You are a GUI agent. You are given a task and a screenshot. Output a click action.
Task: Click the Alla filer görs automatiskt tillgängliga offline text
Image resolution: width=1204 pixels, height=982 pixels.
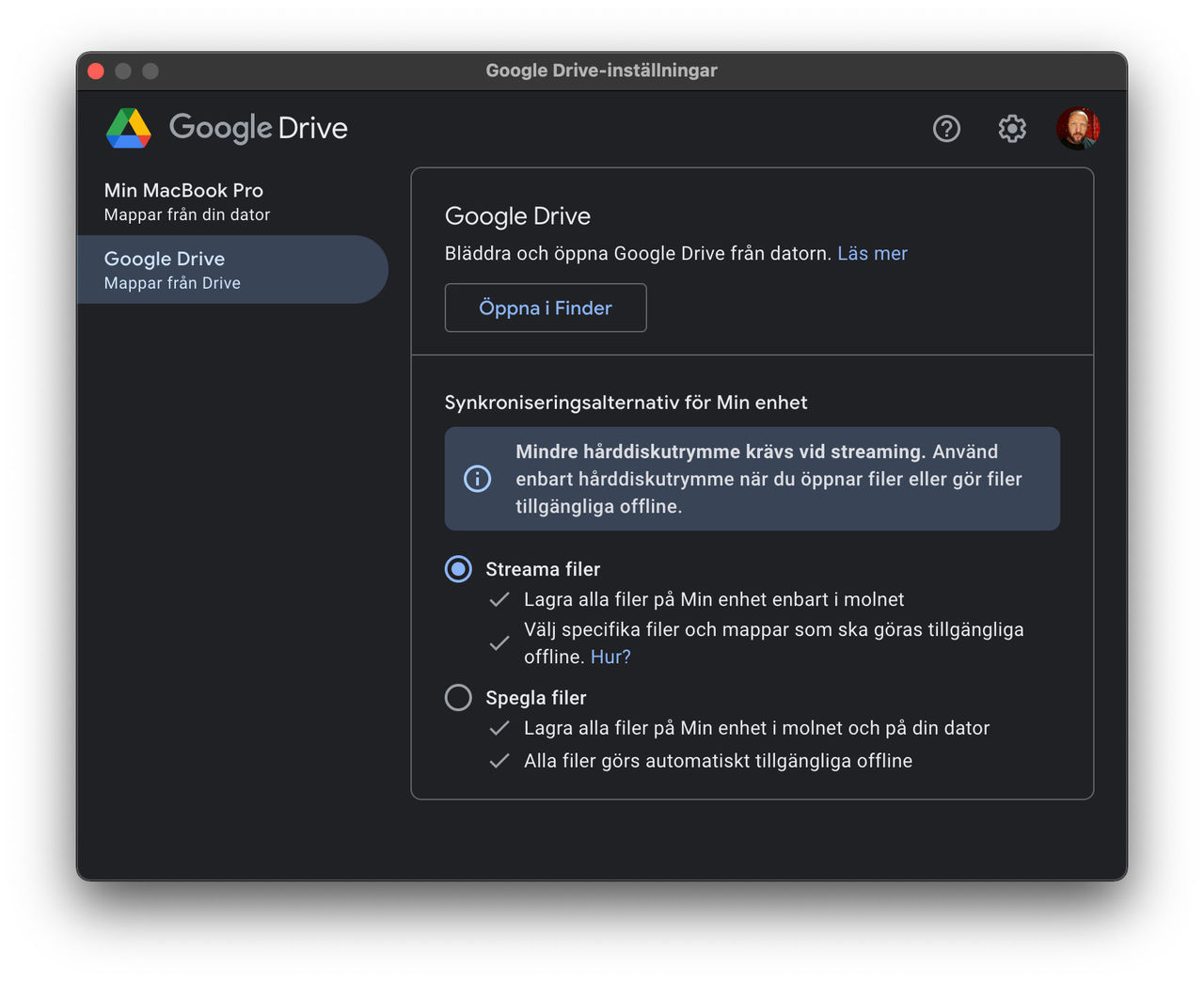pyautogui.click(x=718, y=761)
